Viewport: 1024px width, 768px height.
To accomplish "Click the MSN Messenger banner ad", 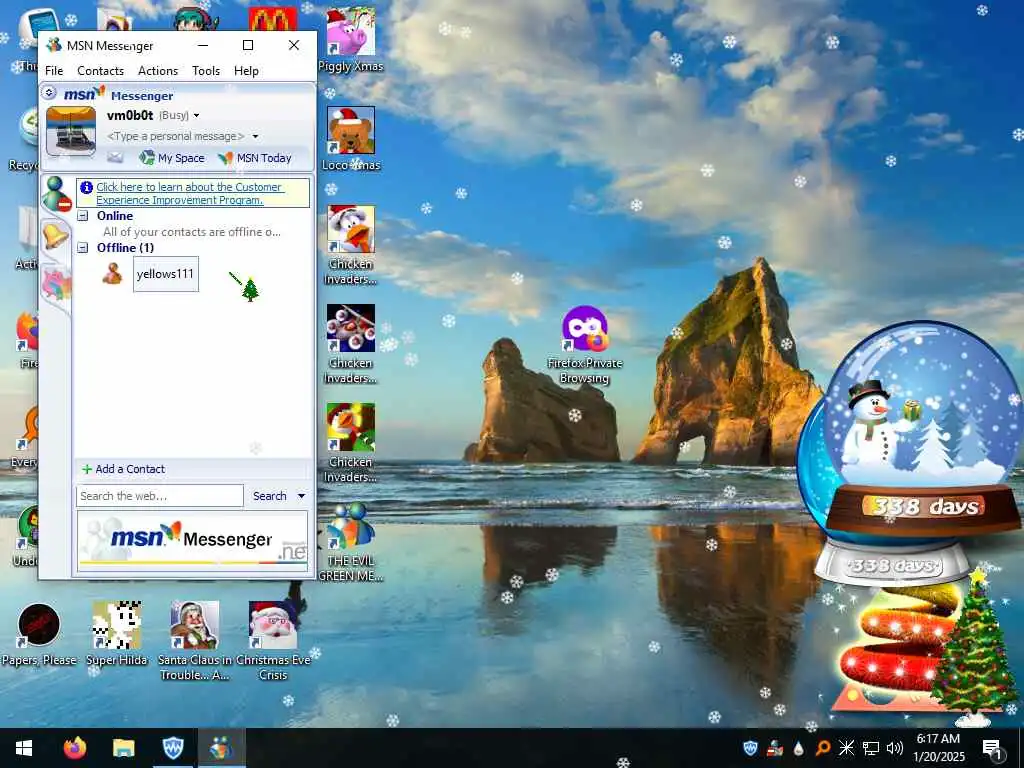I will pos(192,541).
